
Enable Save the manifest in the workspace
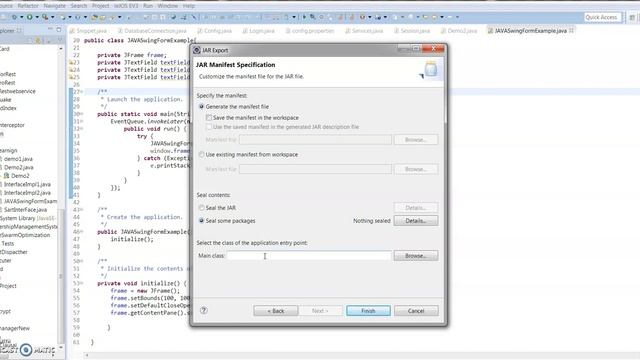209,118
